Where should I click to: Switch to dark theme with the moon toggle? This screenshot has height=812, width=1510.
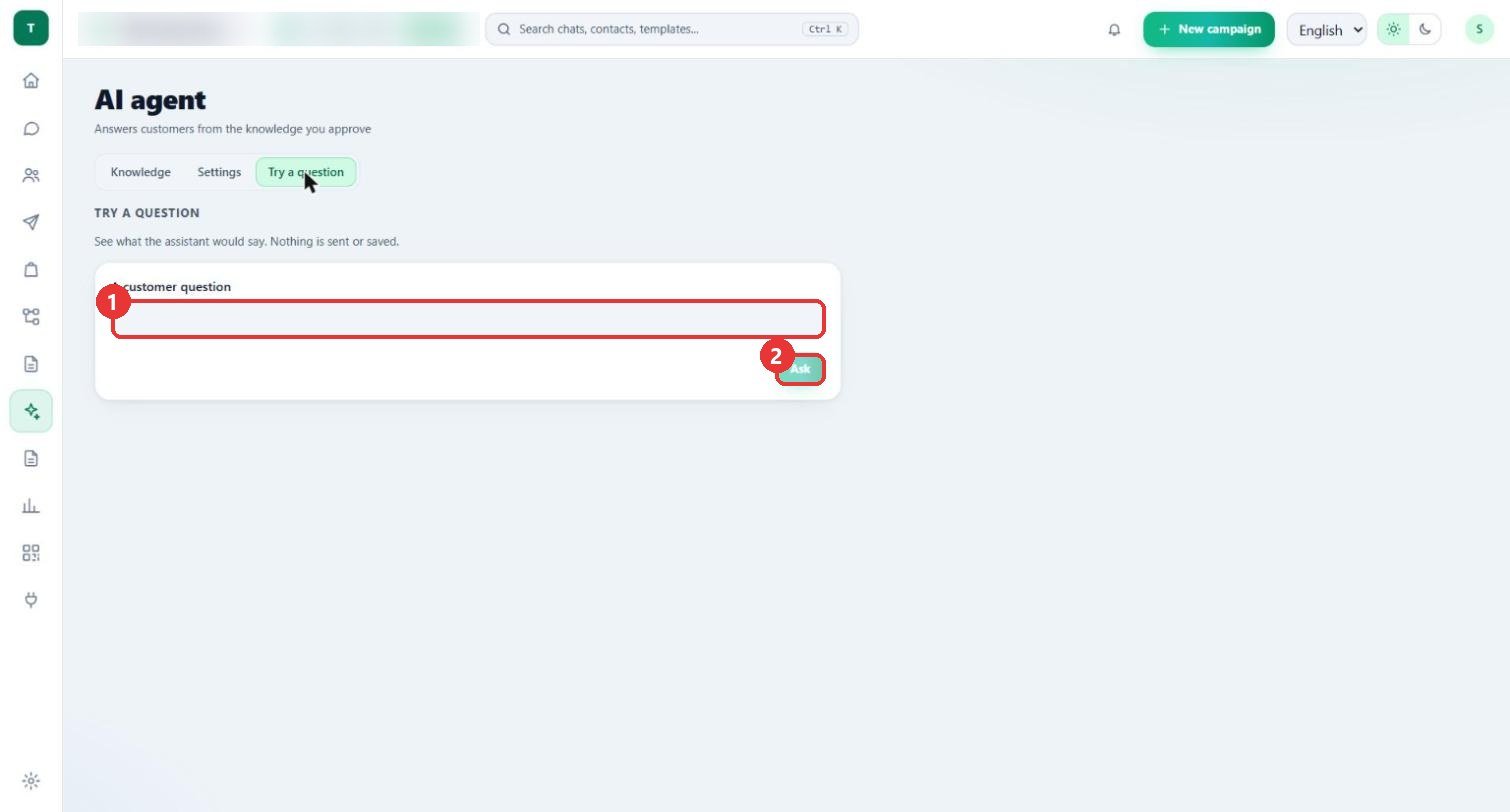(1425, 29)
